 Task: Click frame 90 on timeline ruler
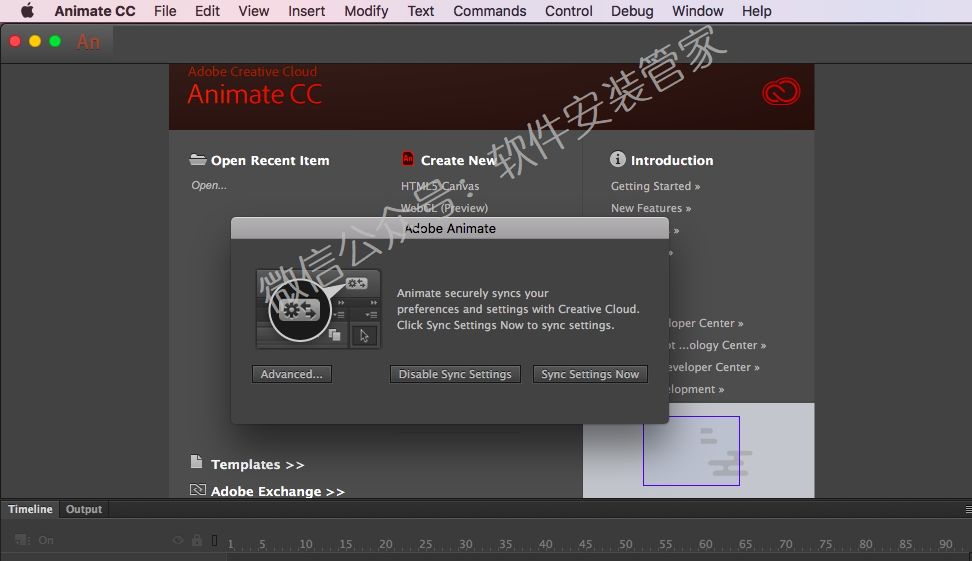click(x=945, y=544)
